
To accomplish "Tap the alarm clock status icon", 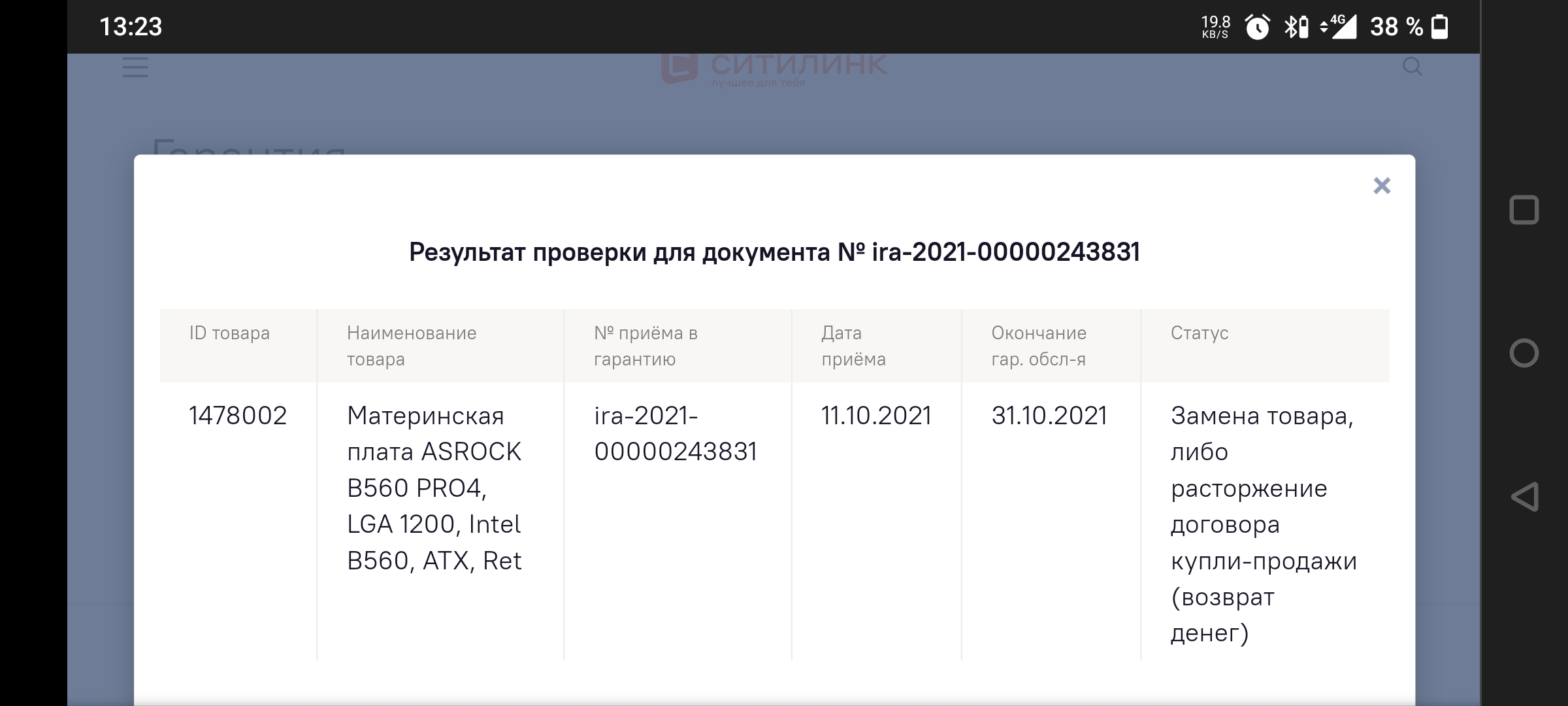I will click(x=1257, y=27).
